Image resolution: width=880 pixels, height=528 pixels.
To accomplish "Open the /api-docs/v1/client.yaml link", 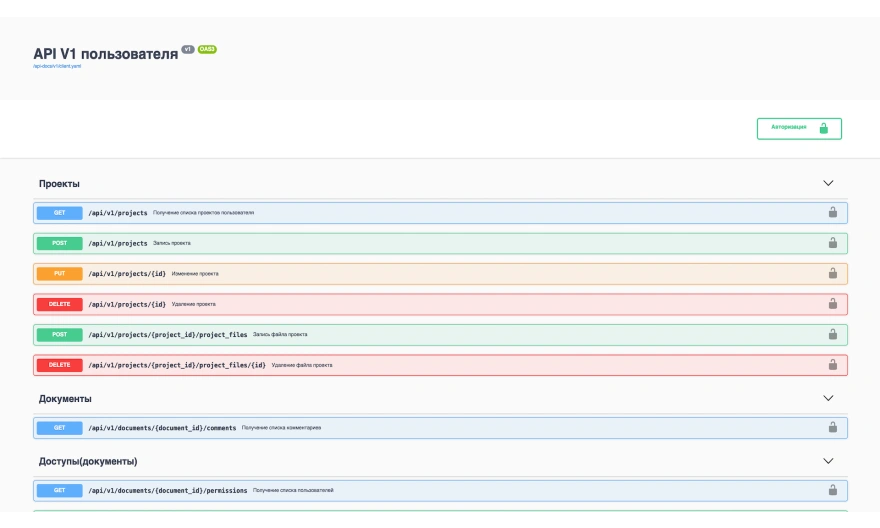I will pyautogui.click(x=57, y=66).
